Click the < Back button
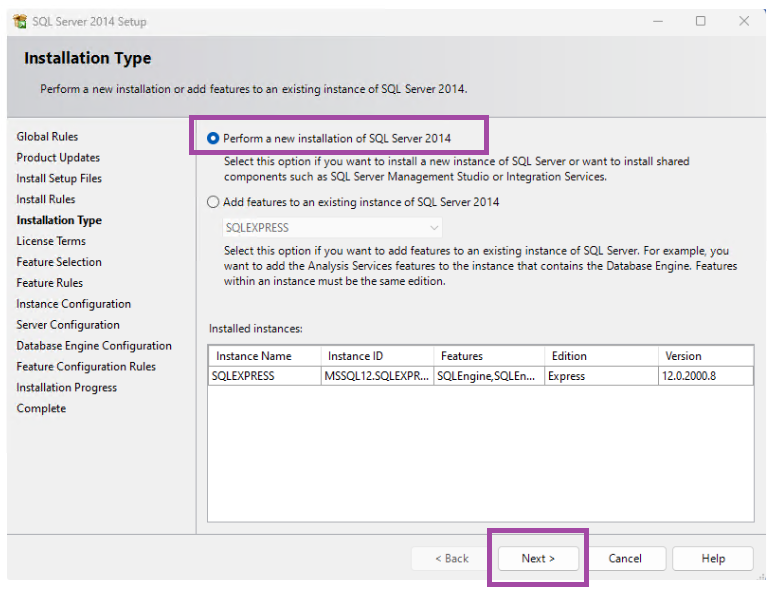The image size is (776, 591). coord(451,558)
